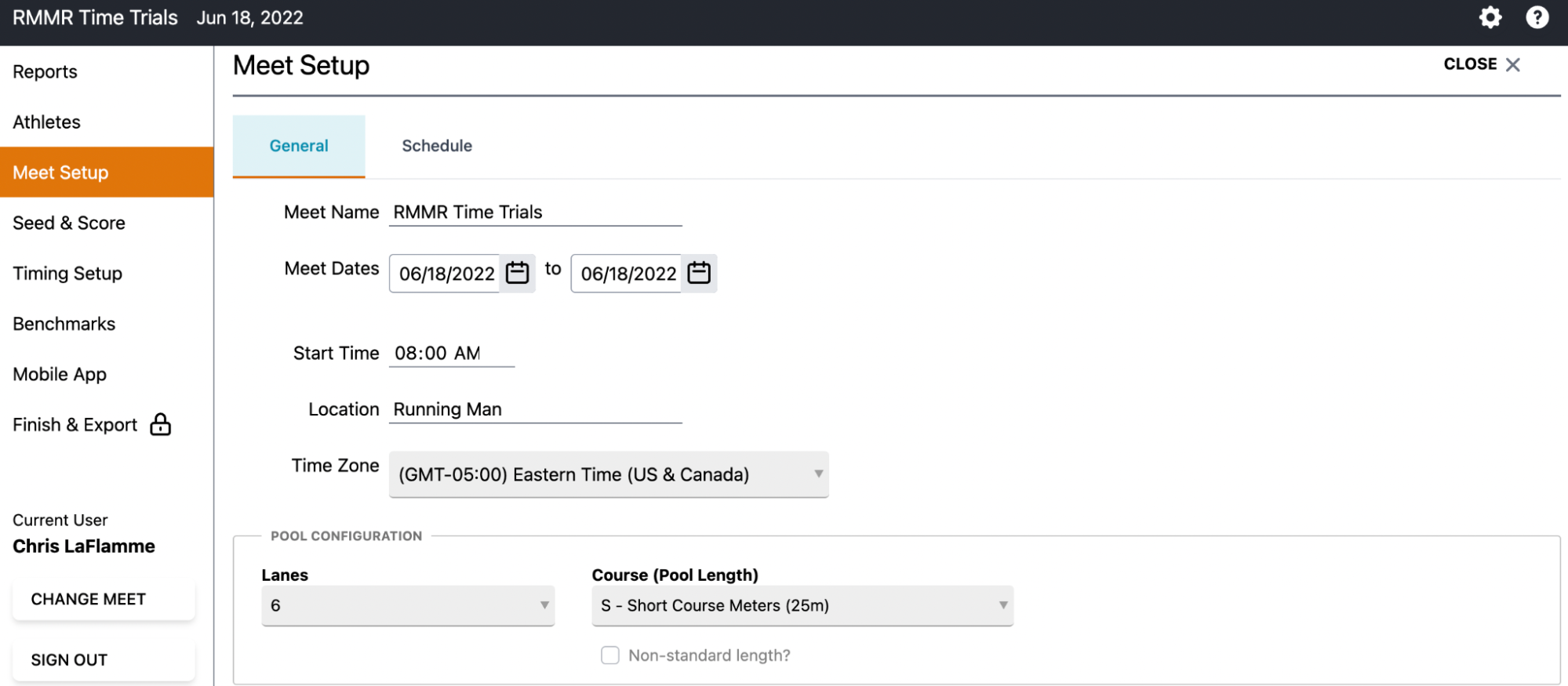
Task: Open Reports in the sidebar
Action: click(x=45, y=72)
